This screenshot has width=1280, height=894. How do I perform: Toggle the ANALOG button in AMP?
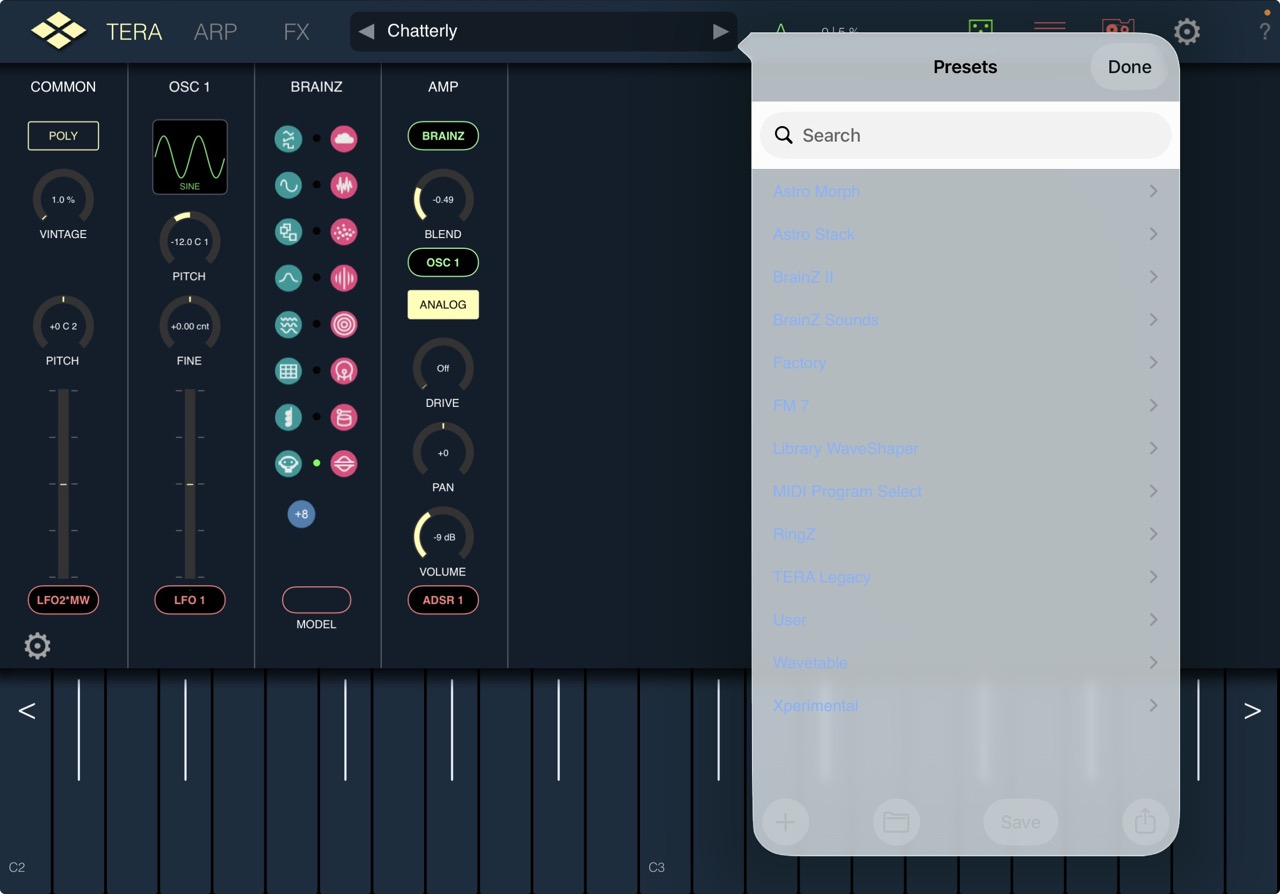point(443,305)
